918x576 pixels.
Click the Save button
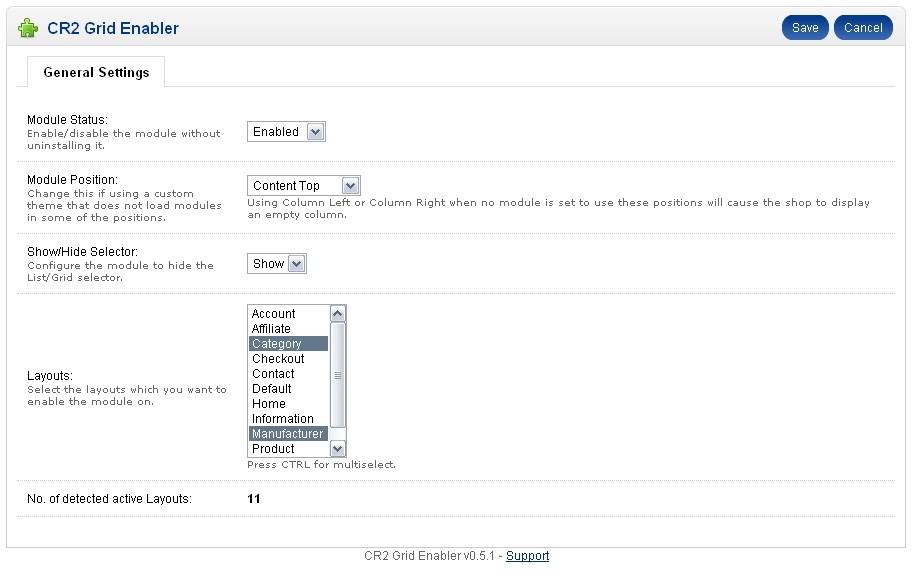(x=805, y=28)
